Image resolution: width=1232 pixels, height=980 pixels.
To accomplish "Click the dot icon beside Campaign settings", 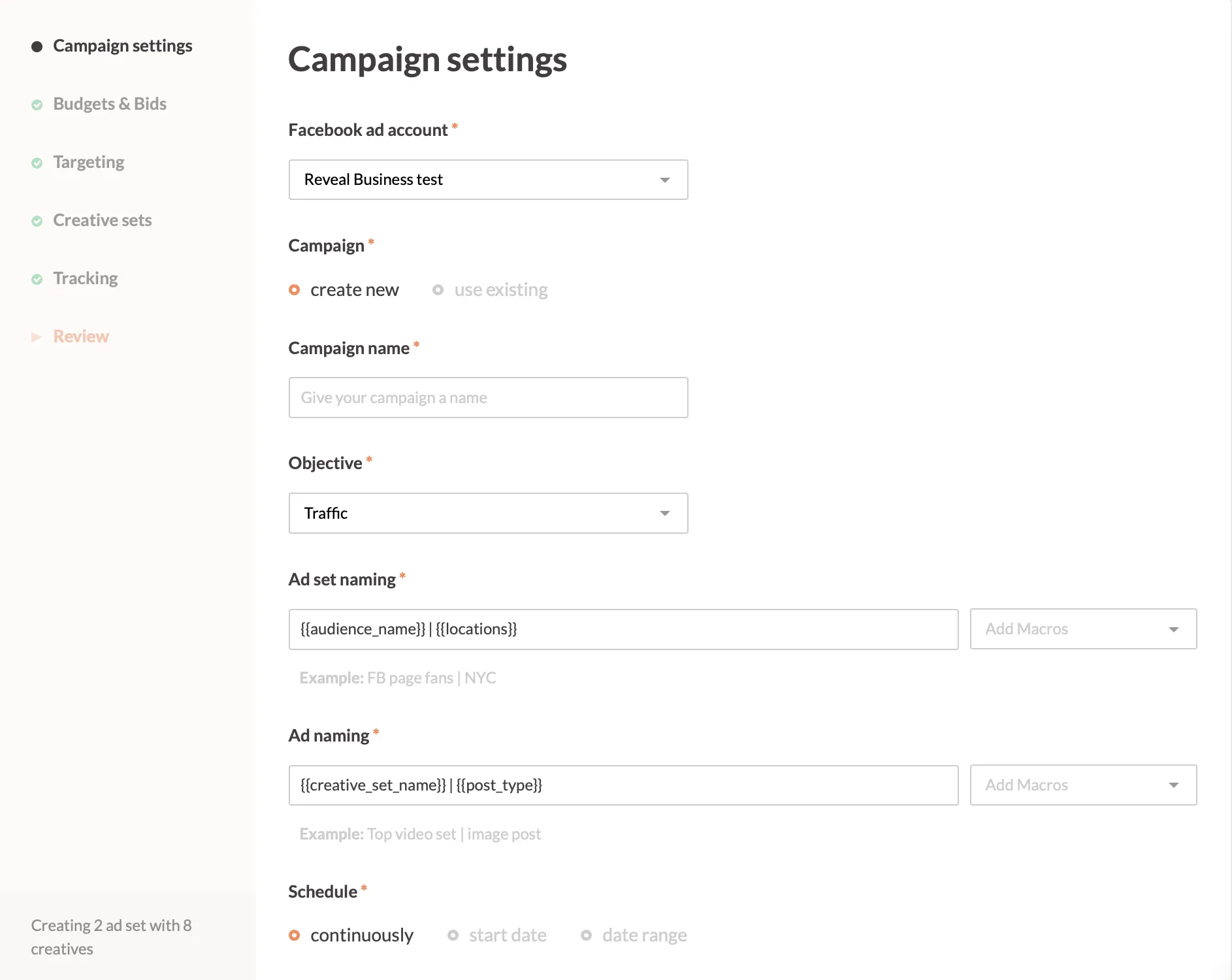I will pos(36,46).
